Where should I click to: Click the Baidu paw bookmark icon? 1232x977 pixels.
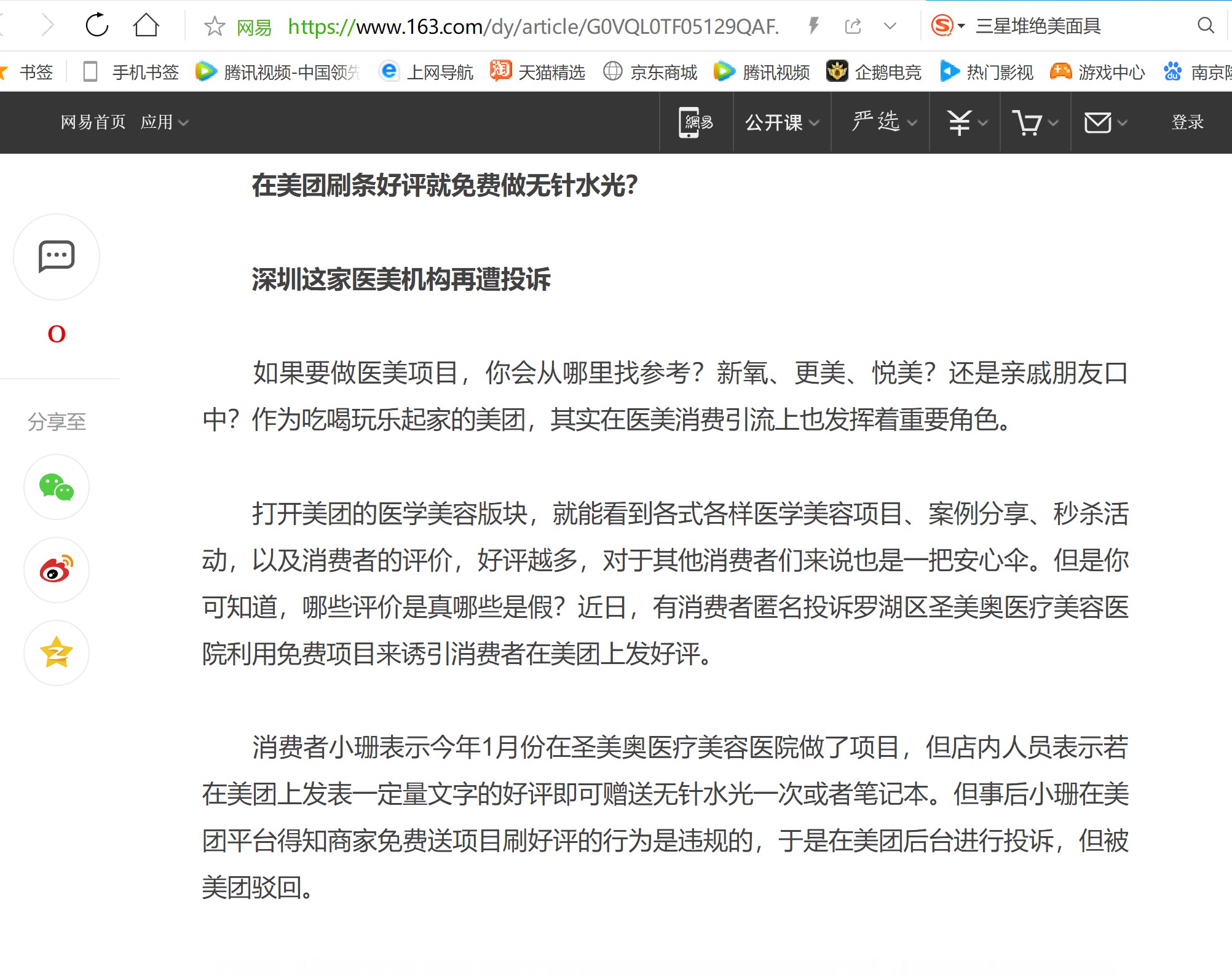click(x=1172, y=72)
